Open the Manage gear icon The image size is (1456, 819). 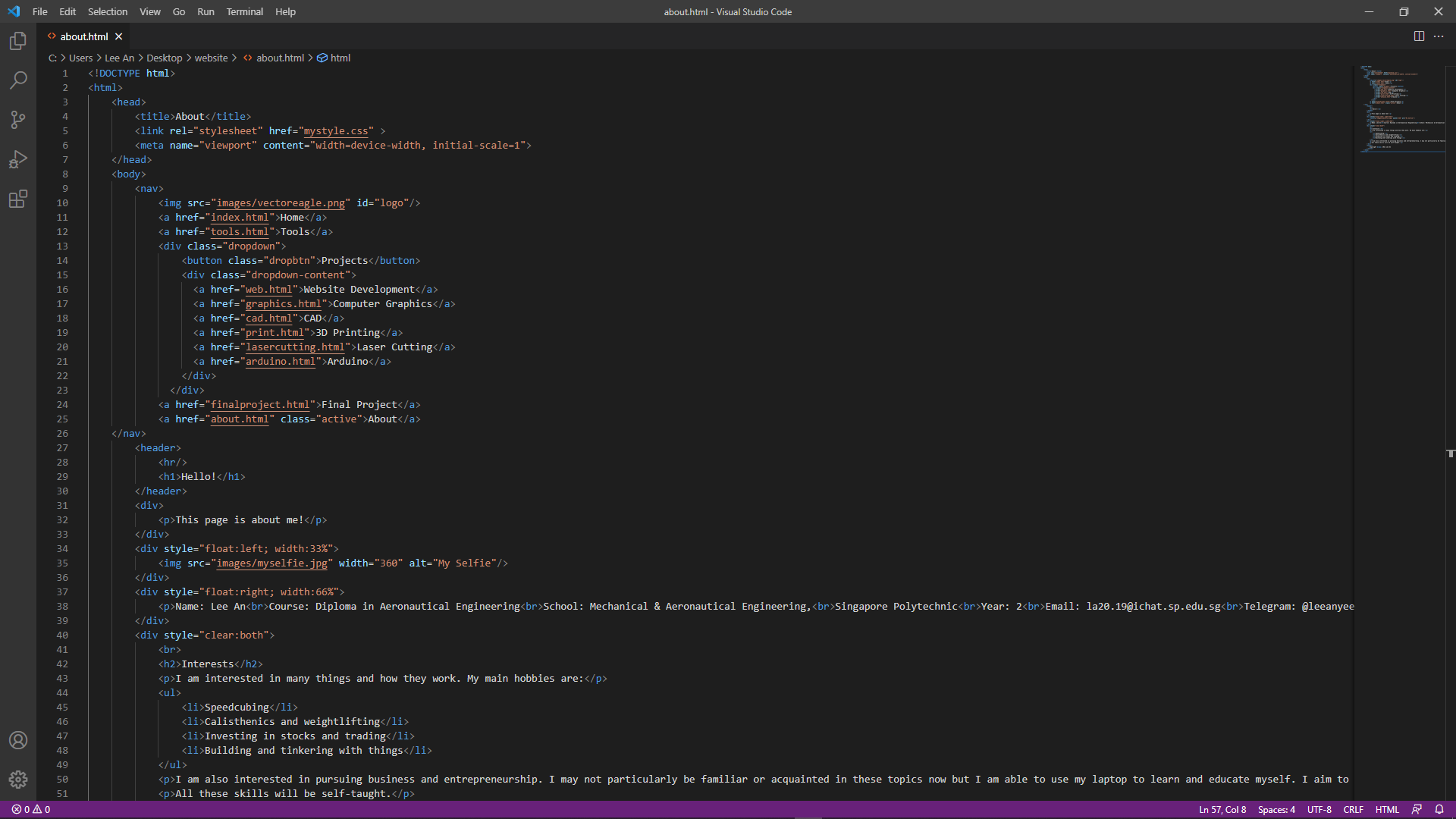pyautogui.click(x=18, y=779)
